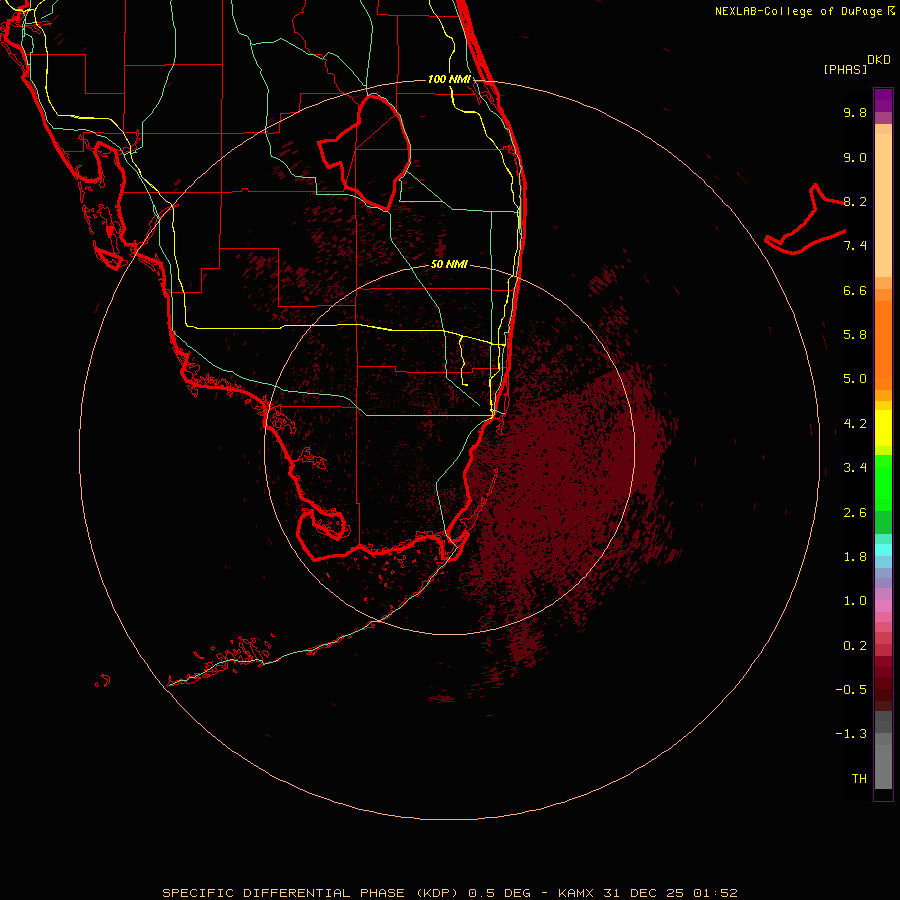Viewport: 900px width, 900px height.
Task: Click the 1.8 value on the color scale
Action: (x=855, y=557)
